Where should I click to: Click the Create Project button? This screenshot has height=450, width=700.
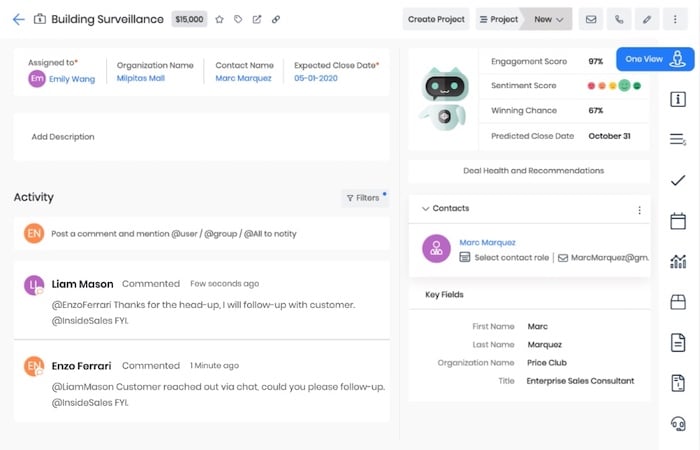[436, 19]
